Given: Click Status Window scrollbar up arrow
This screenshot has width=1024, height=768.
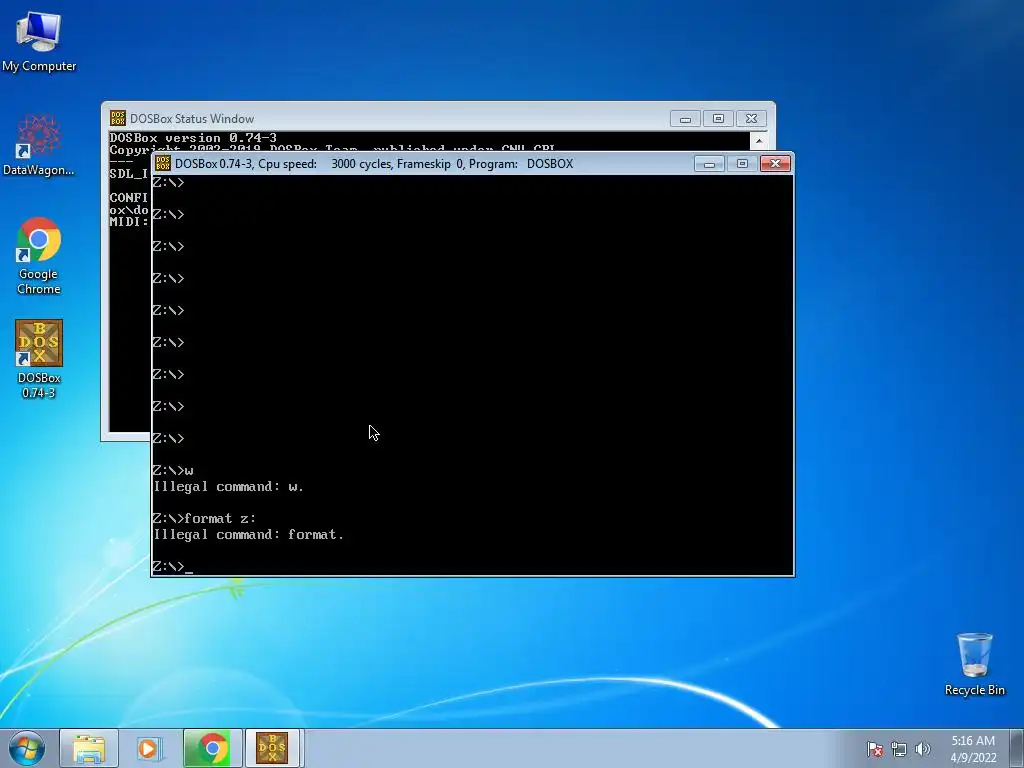Looking at the screenshot, I should click(759, 140).
